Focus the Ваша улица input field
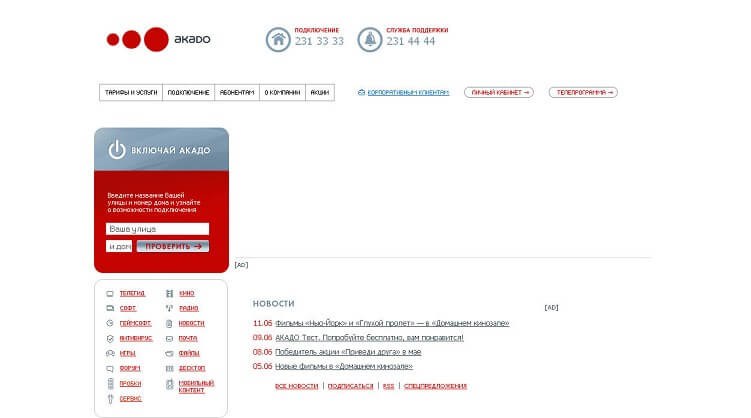This screenshot has height=418, width=751. [x=157, y=229]
